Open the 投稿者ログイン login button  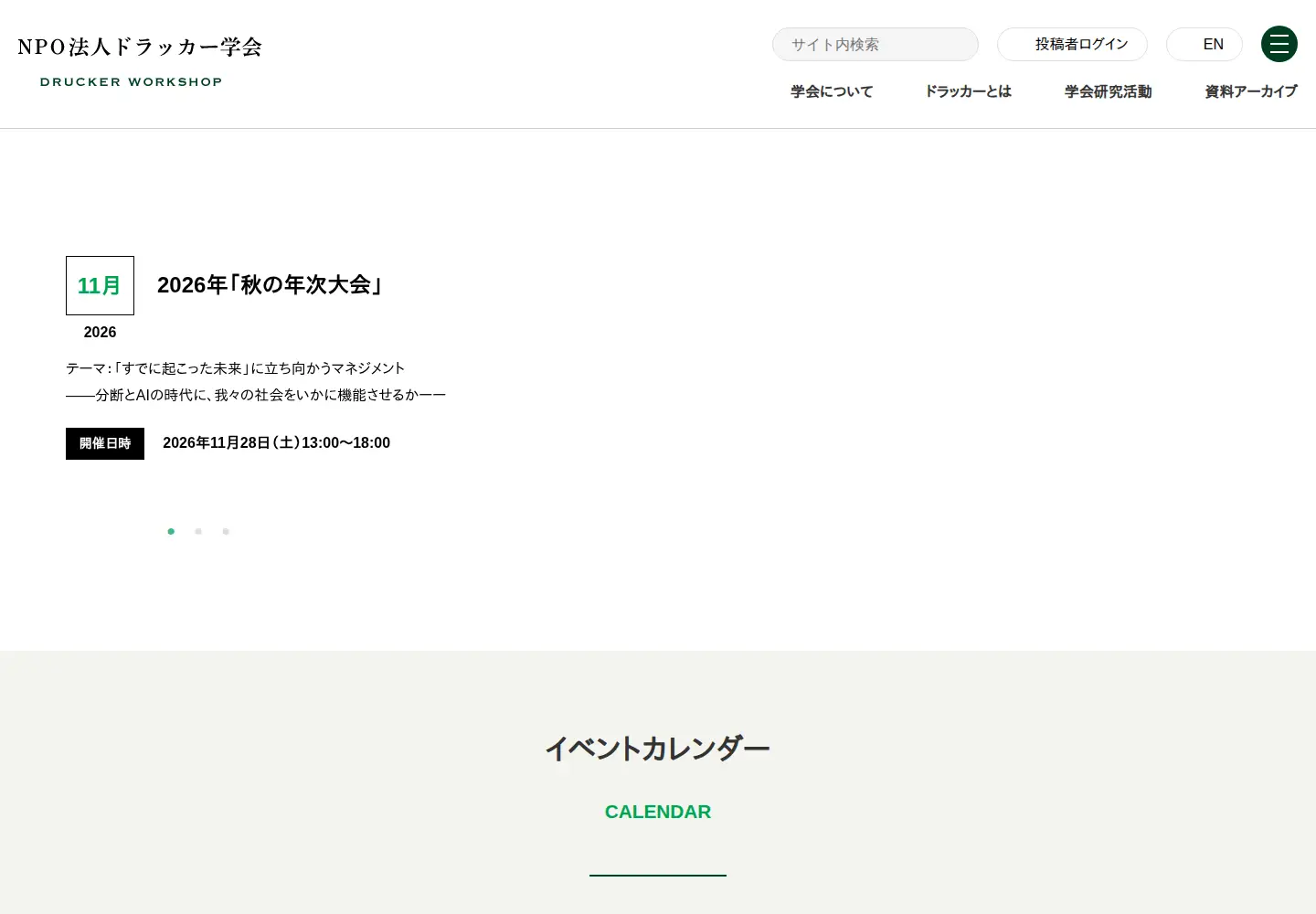[1072, 44]
